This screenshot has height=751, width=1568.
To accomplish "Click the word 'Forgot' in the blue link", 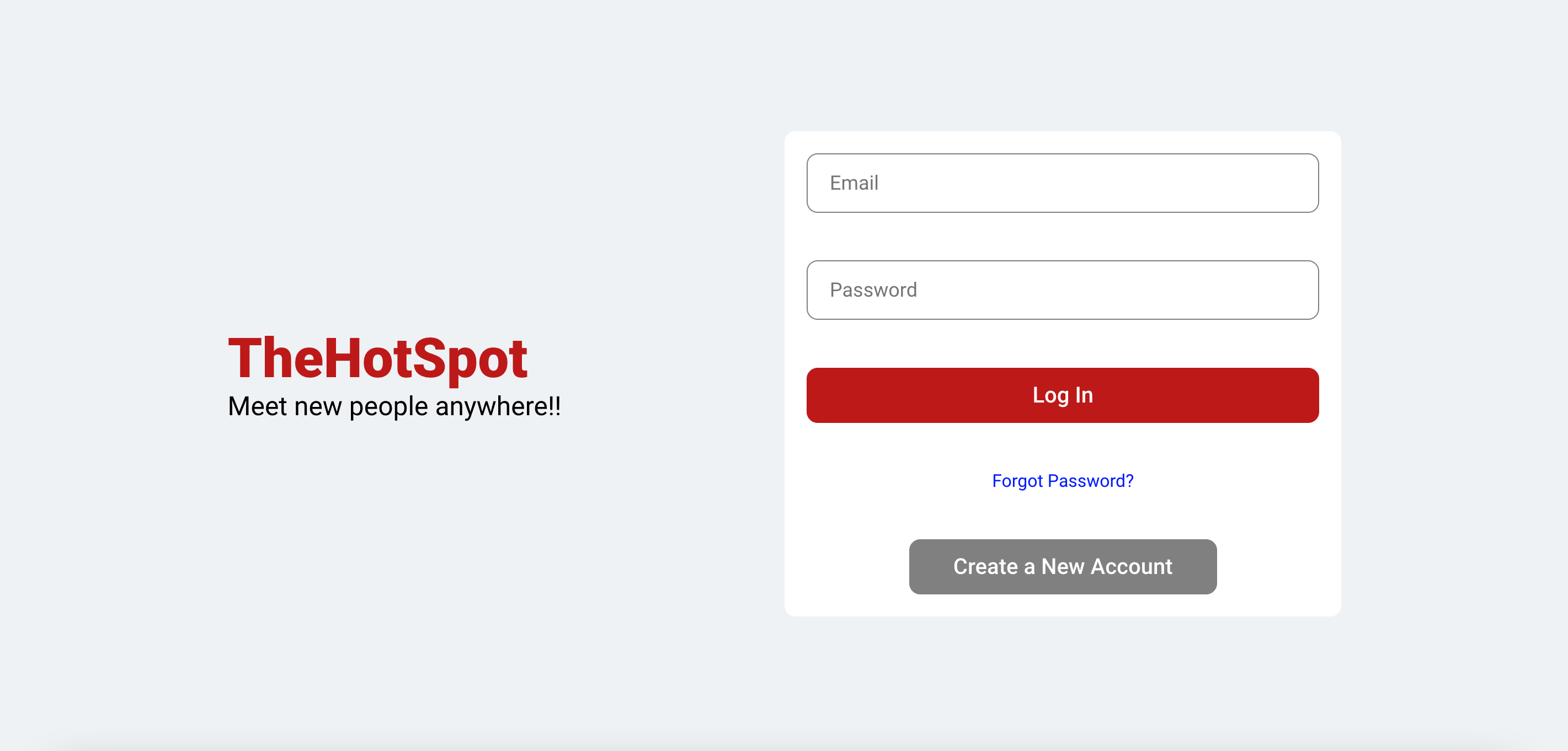I will coord(1017,481).
